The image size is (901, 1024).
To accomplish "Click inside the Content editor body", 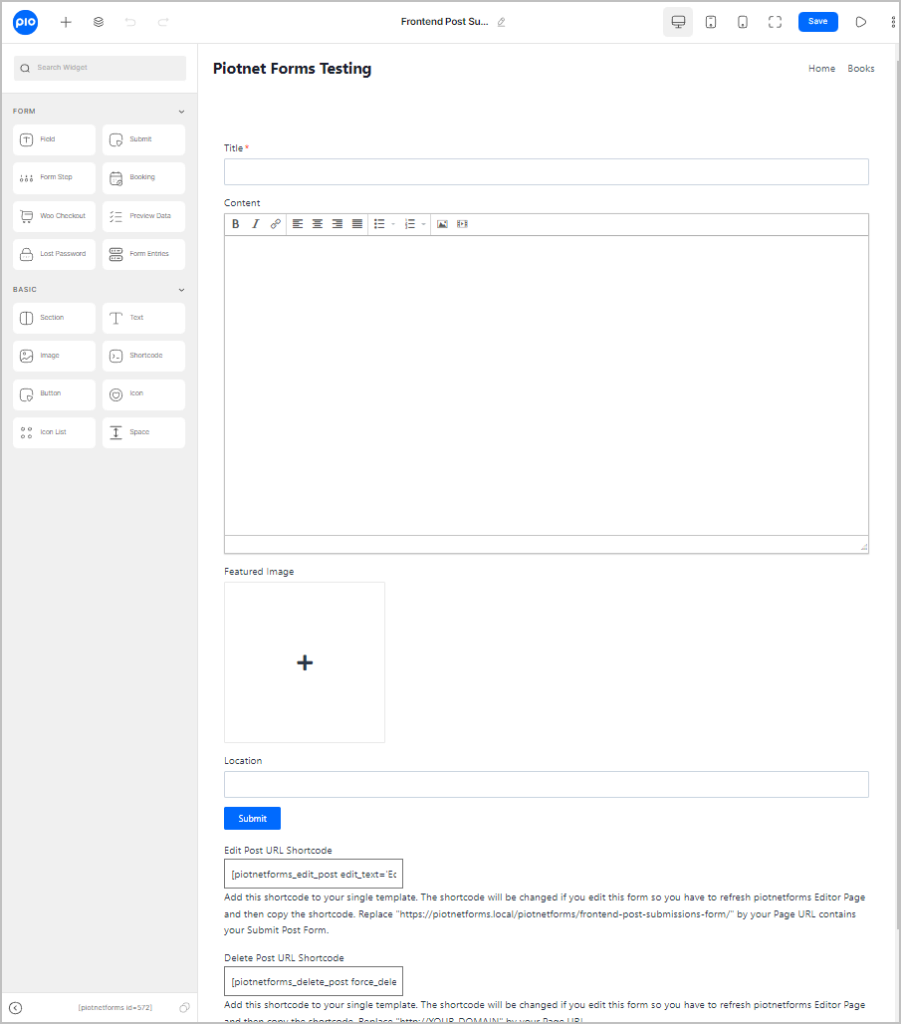I will click(x=546, y=385).
